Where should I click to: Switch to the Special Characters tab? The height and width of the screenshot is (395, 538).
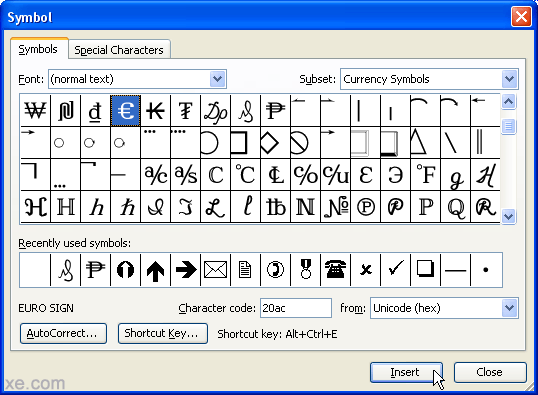pyautogui.click(x=119, y=50)
